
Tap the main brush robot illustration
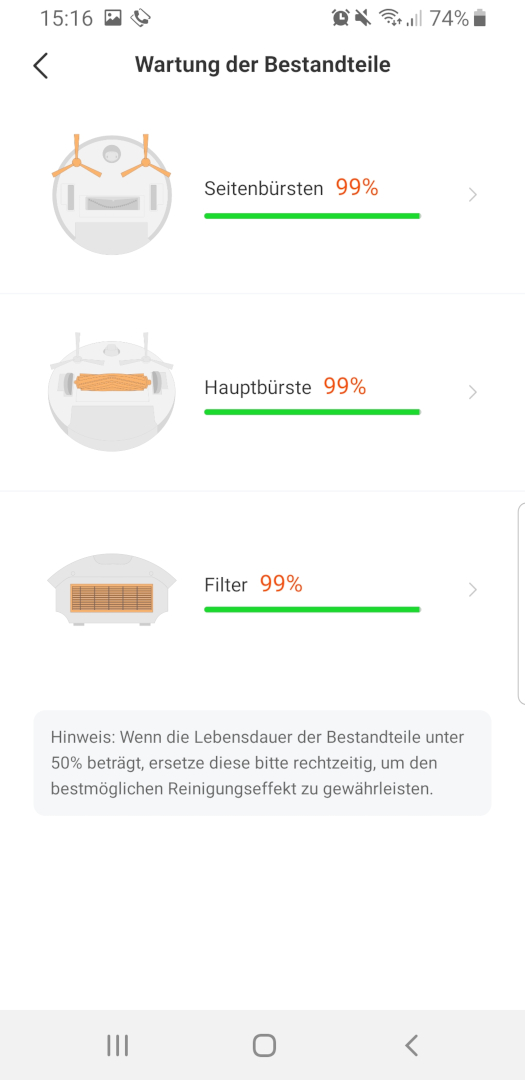click(x=112, y=391)
